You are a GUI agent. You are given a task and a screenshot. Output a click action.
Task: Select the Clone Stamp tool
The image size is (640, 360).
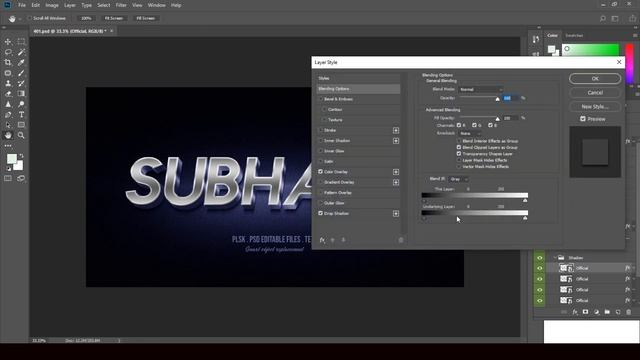pyautogui.click(x=8, y=83)
